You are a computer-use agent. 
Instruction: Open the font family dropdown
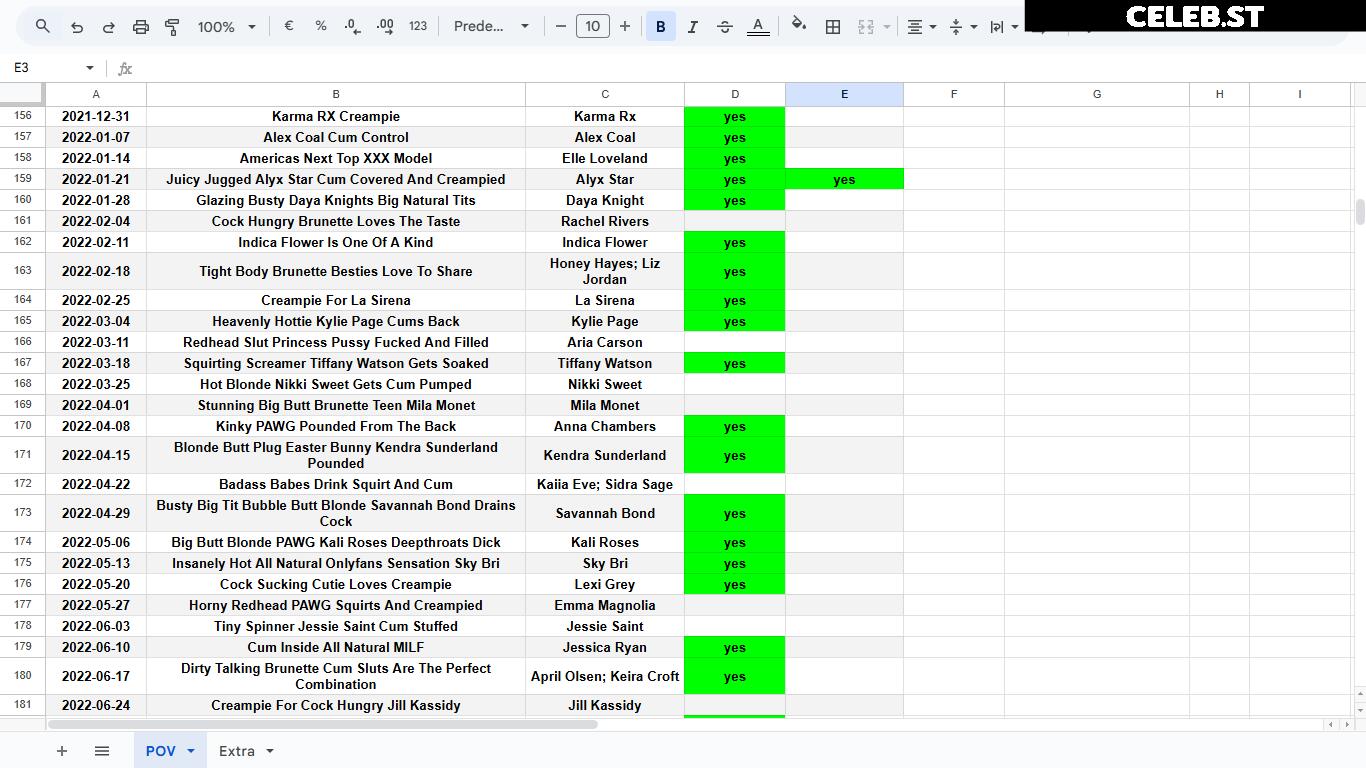(491, 27)
